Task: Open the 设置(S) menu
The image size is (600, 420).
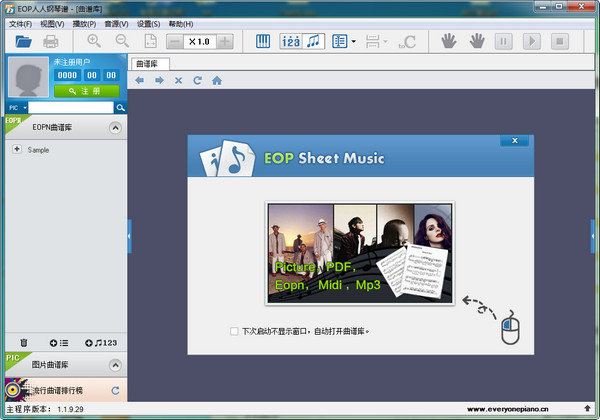Action: coord(148,23)
